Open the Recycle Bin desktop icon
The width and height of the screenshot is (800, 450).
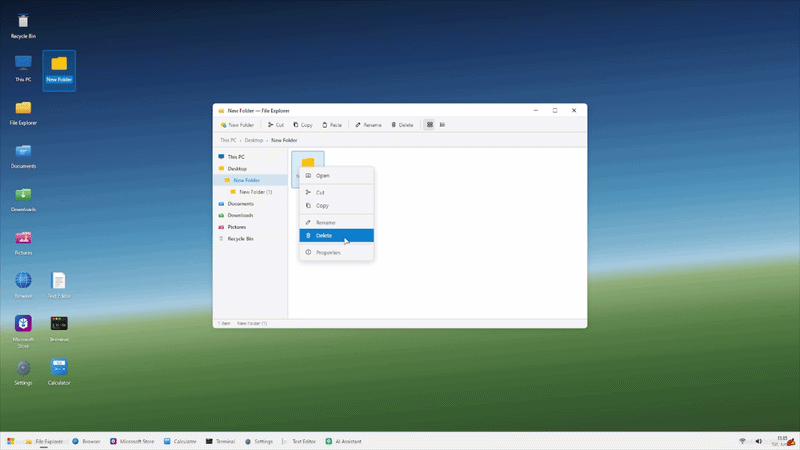pos(23,27)
